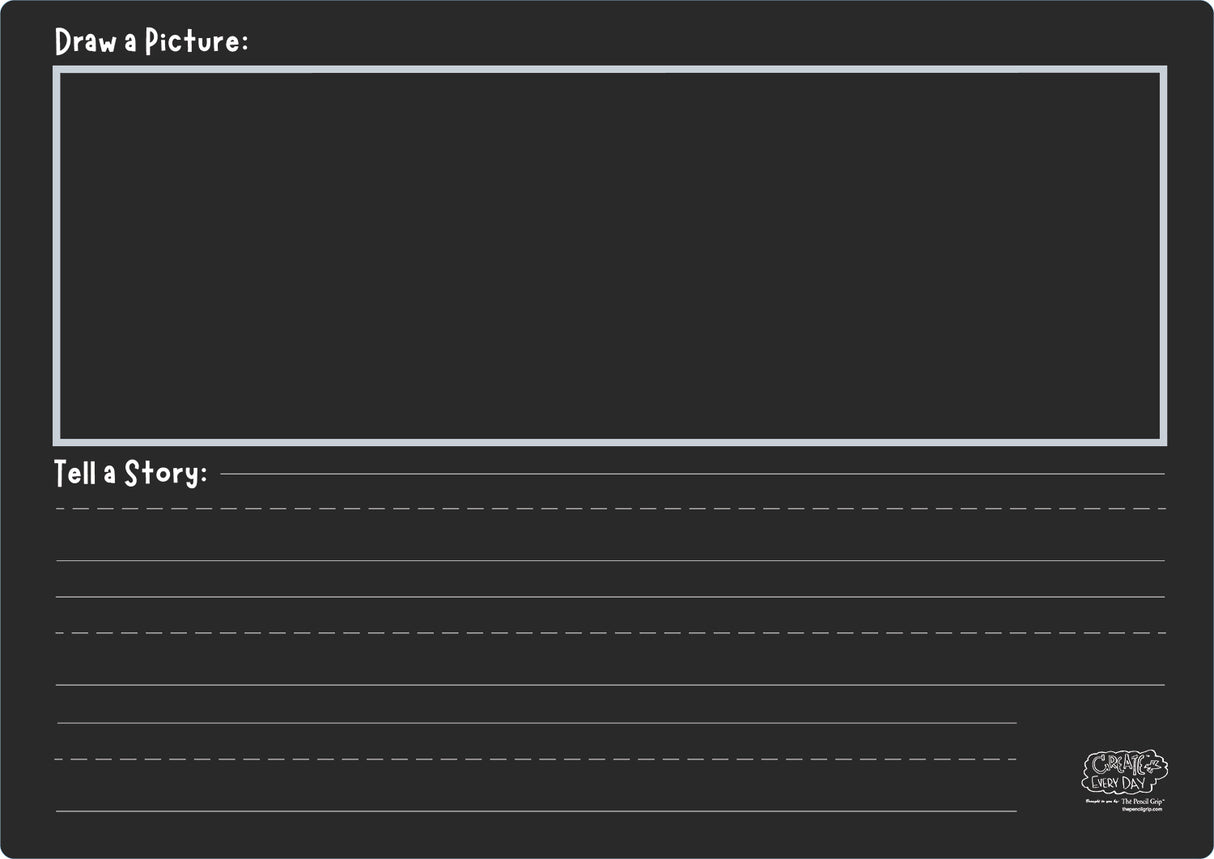Screen dimensions: 1214x859
Task: Open the thepencilgrip.com link
Action: coord(1141,809)
